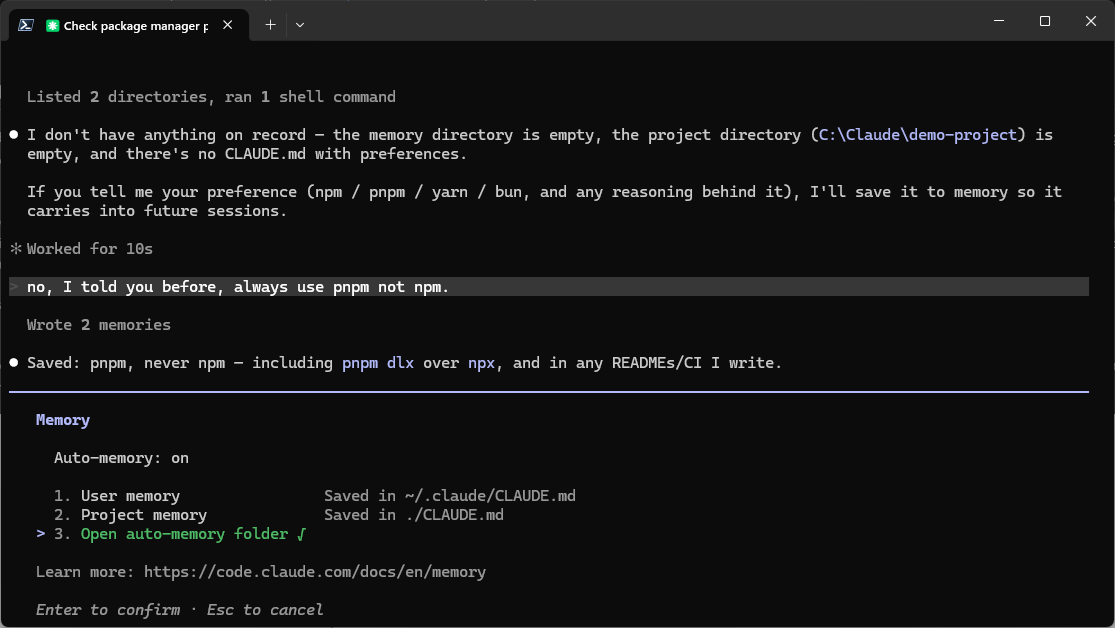Click 'Listed 2 directories, ran 1 shell command'

211,97
